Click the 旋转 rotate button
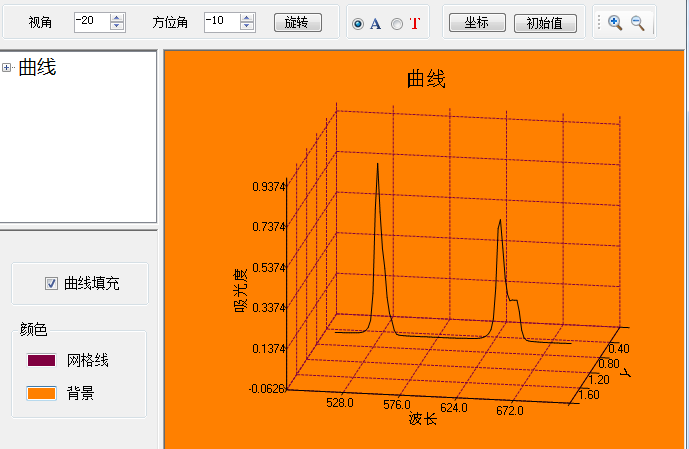 [x=297, y=22]
